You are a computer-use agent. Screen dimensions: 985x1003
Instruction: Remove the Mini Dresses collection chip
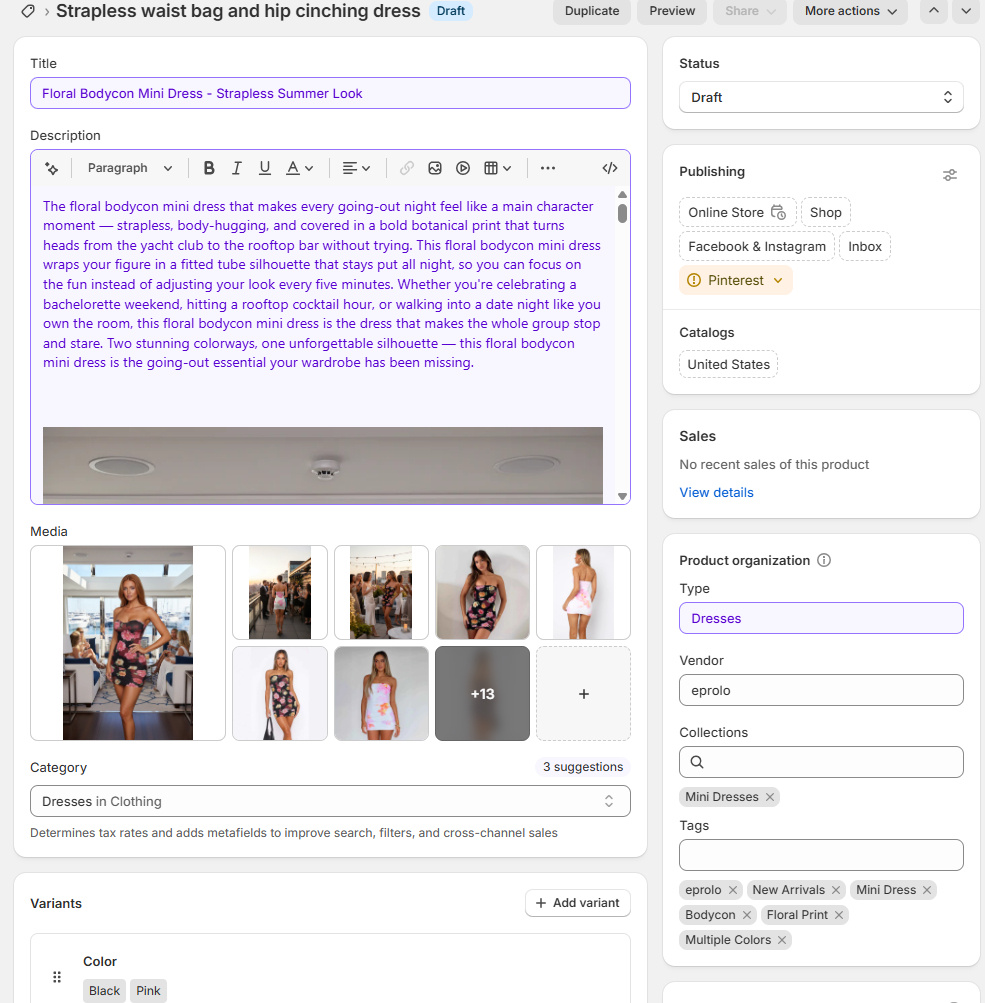click(x=770, y=797)
